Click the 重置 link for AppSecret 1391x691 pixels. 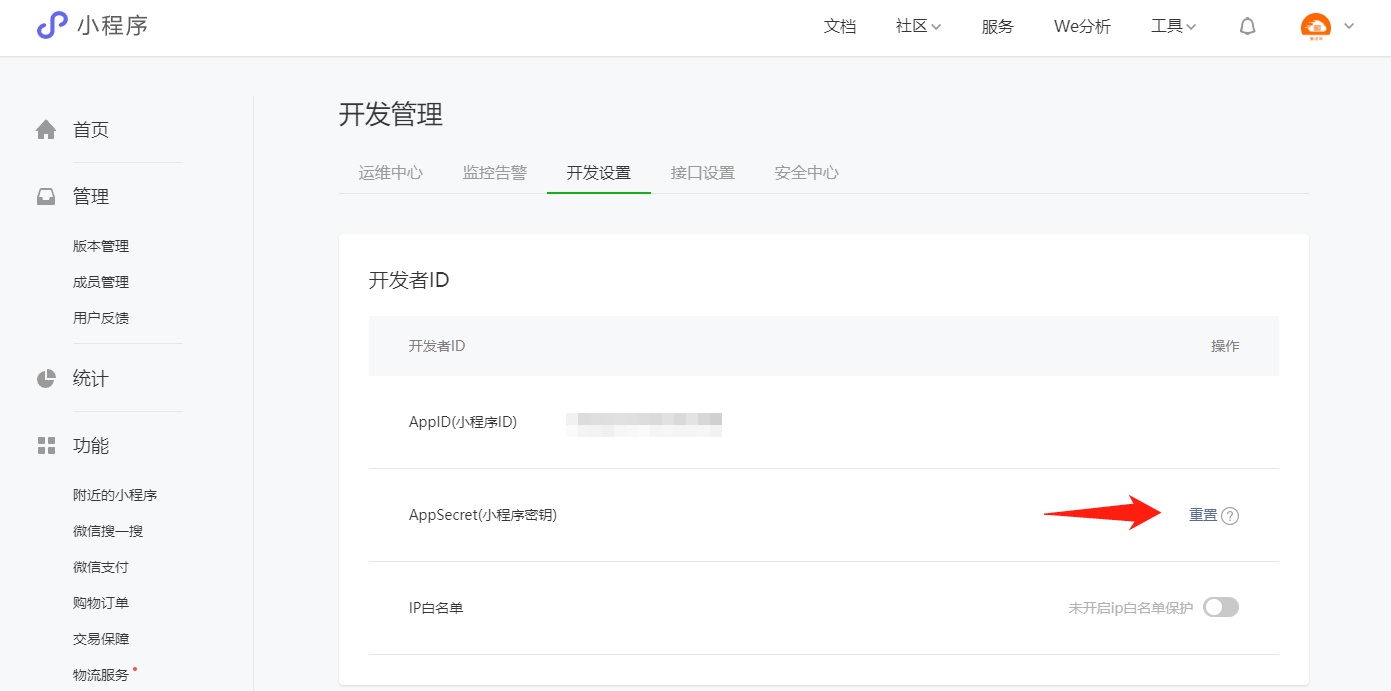tap(1203, 515)
